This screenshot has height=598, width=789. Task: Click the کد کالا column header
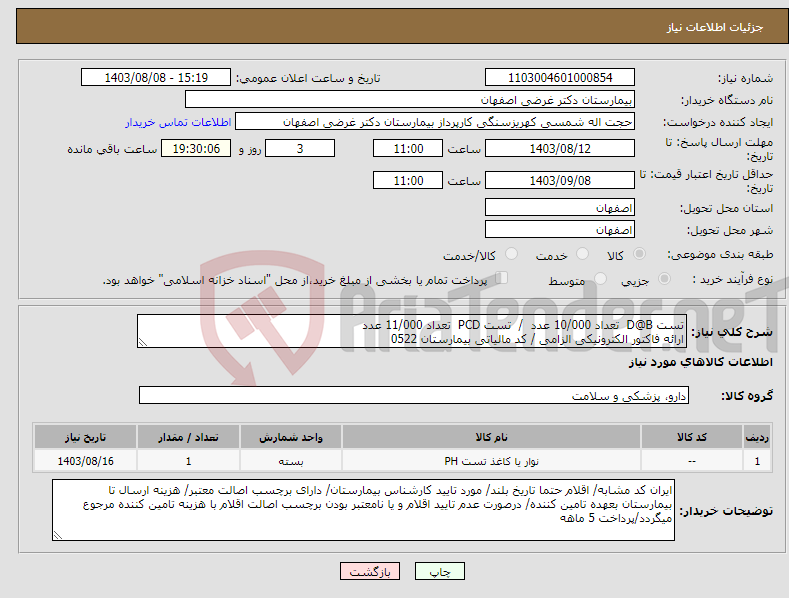(x=692, y=437)
